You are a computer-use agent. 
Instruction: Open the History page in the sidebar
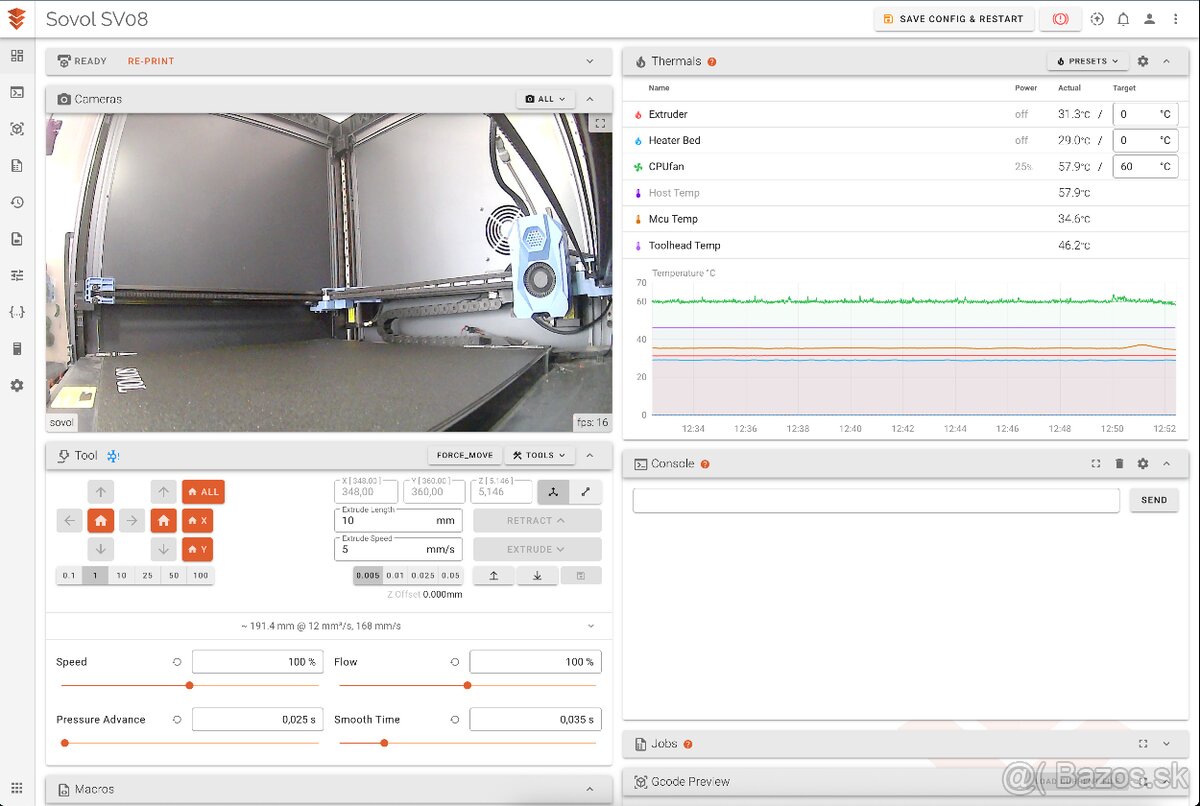tap(17, 202)
